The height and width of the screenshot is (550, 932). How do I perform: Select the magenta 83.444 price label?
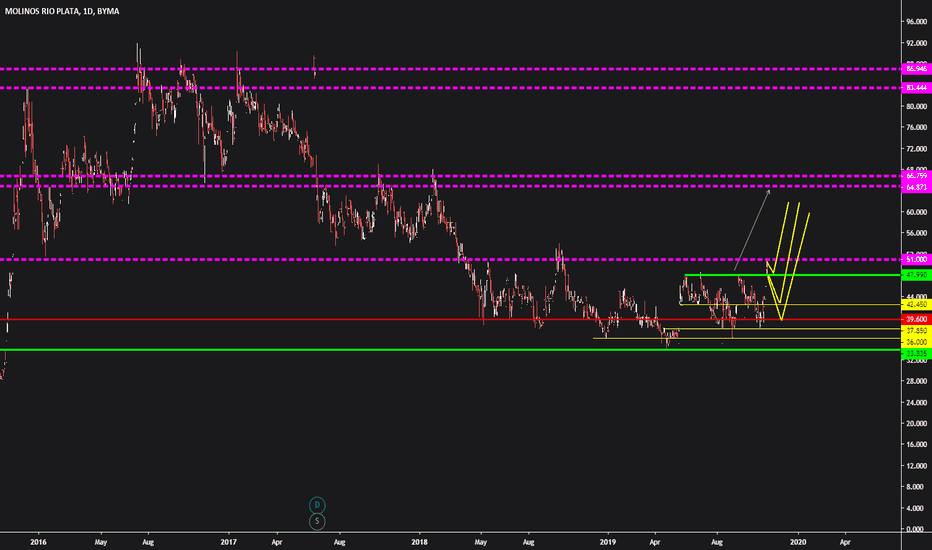point(916,88)
